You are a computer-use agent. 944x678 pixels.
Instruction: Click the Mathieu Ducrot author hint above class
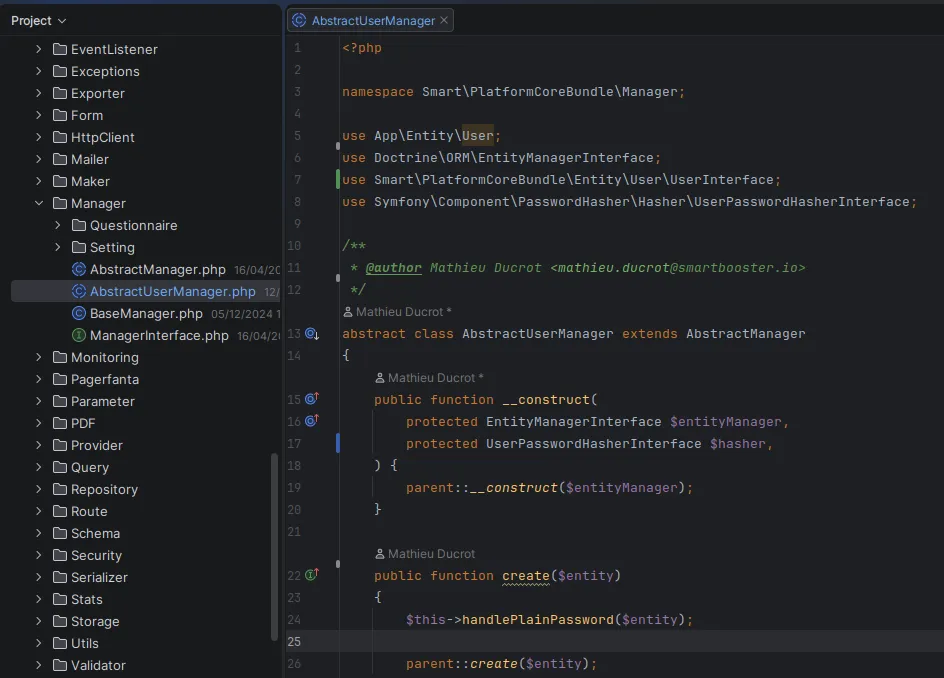[x=397, y=312]
